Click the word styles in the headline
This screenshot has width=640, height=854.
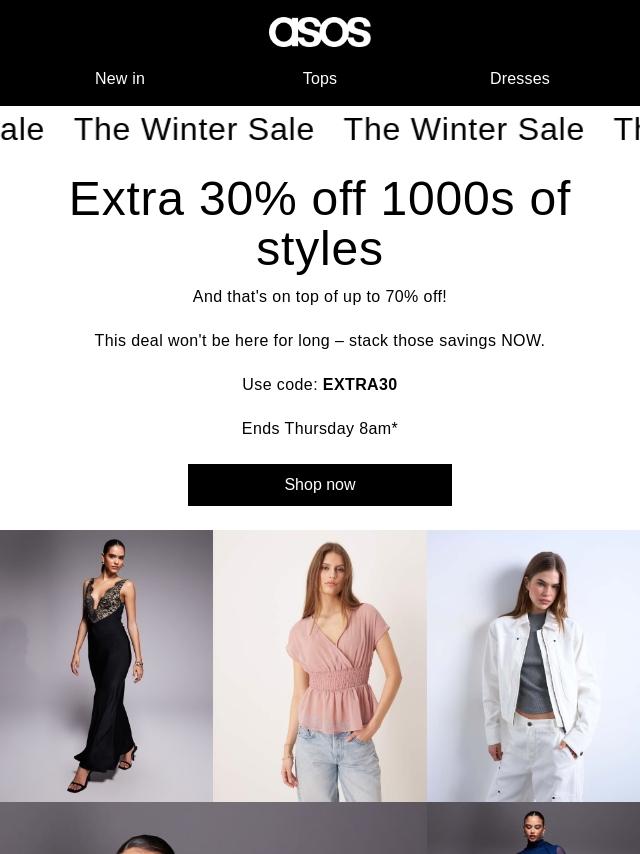(x=320, y=249)
